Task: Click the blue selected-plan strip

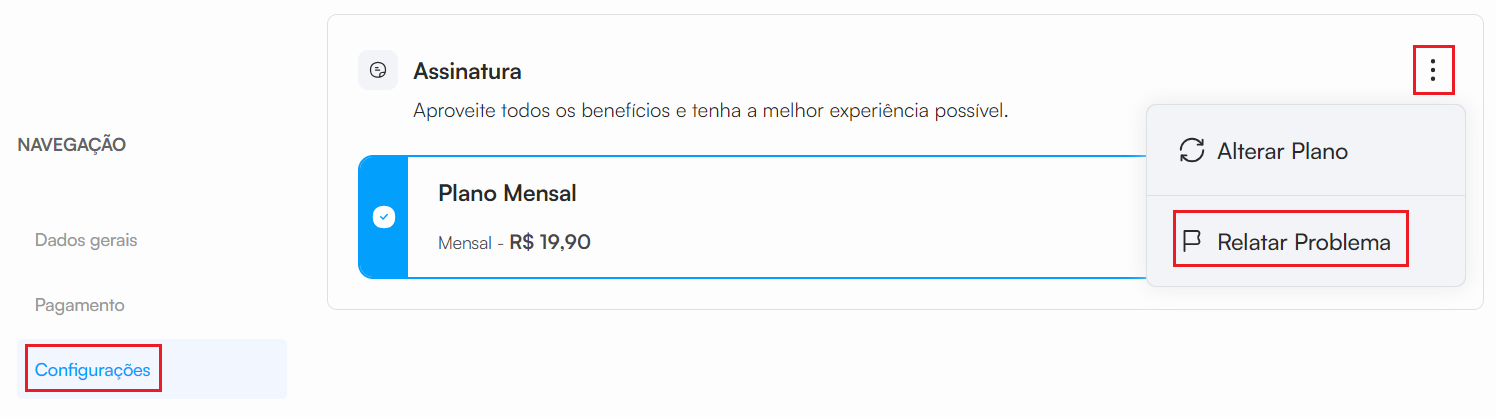Action: [396, 180]
